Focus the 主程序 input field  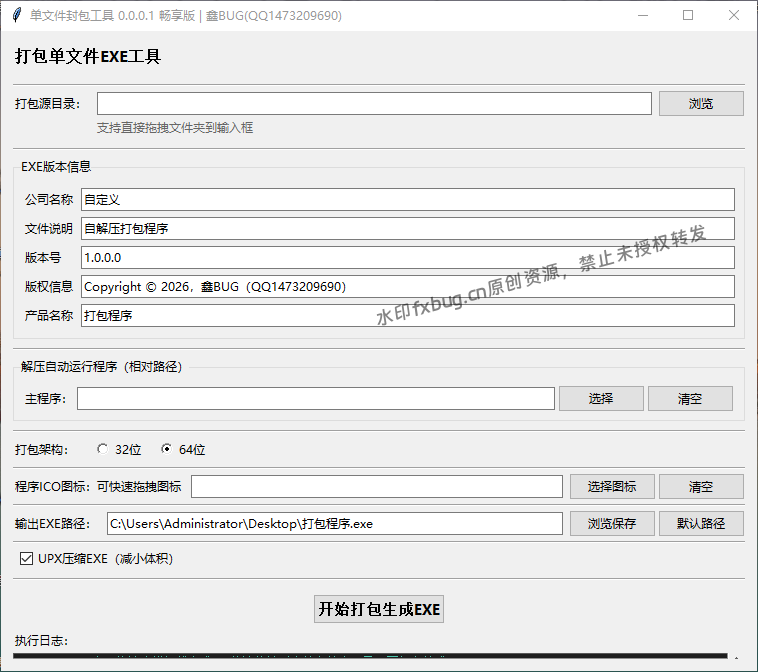pos(316,398)
